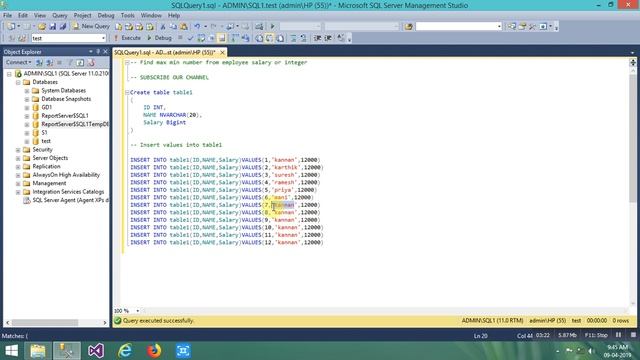The image size is (640, 360).
Task: Click the Windows Start button
Action: point(11,351)
